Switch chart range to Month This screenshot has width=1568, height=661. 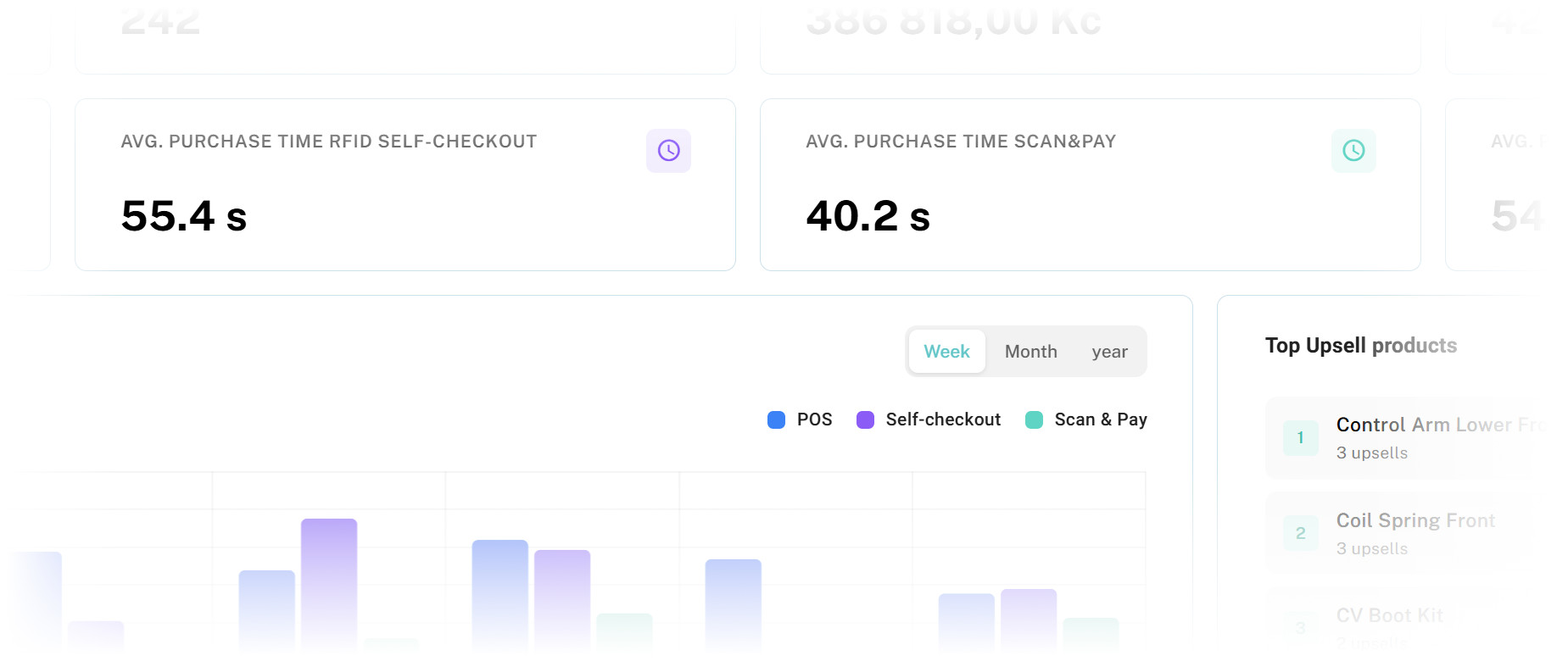1031,352
